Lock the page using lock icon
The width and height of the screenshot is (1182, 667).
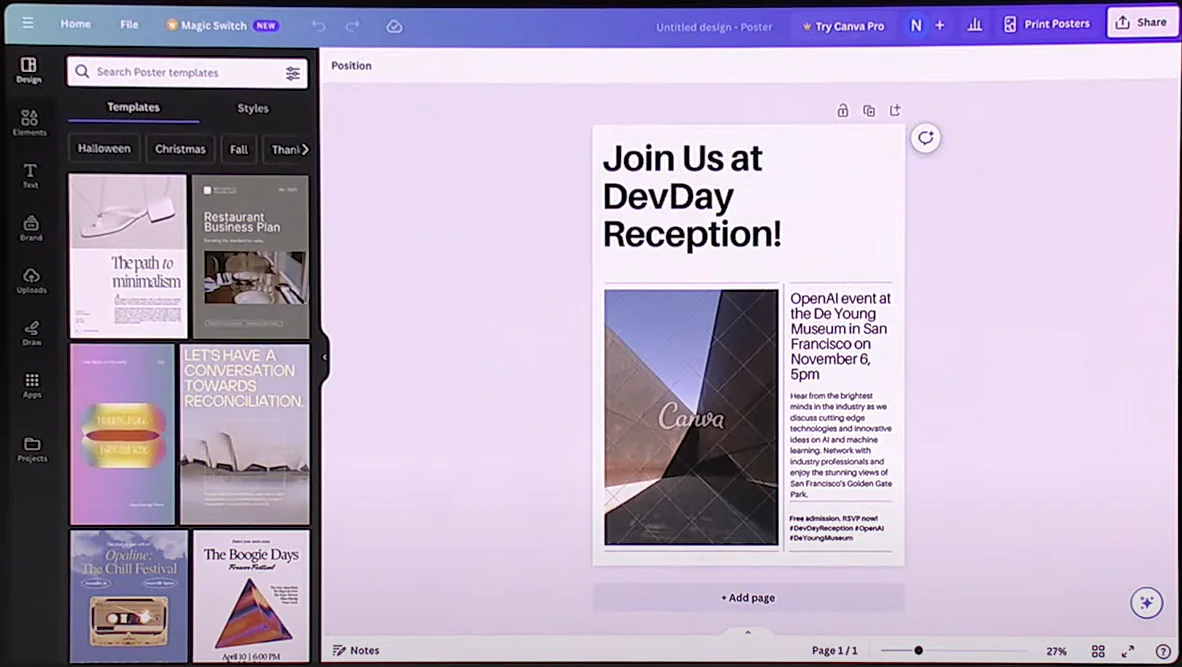point(843,111)
